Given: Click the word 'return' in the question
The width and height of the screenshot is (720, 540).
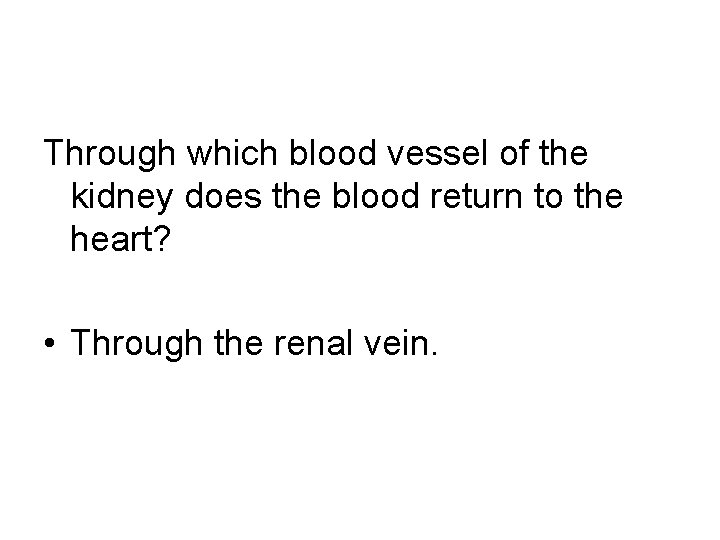Looking at the screenshot, I should pyautogui.click(x=476, y=197).
